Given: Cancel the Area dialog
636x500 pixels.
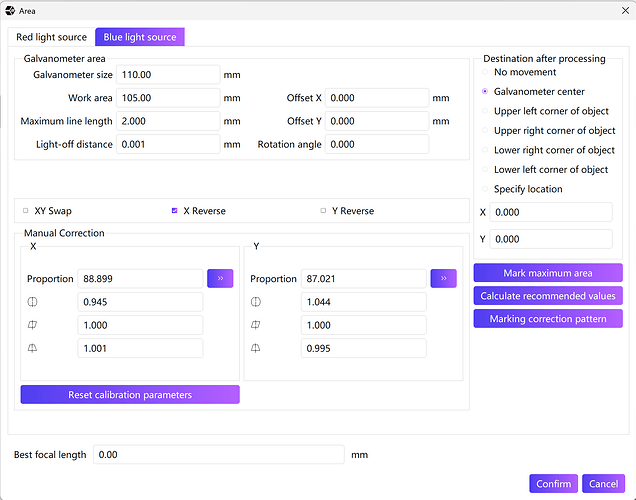Looking at the screenshot, I should [604, 483].
